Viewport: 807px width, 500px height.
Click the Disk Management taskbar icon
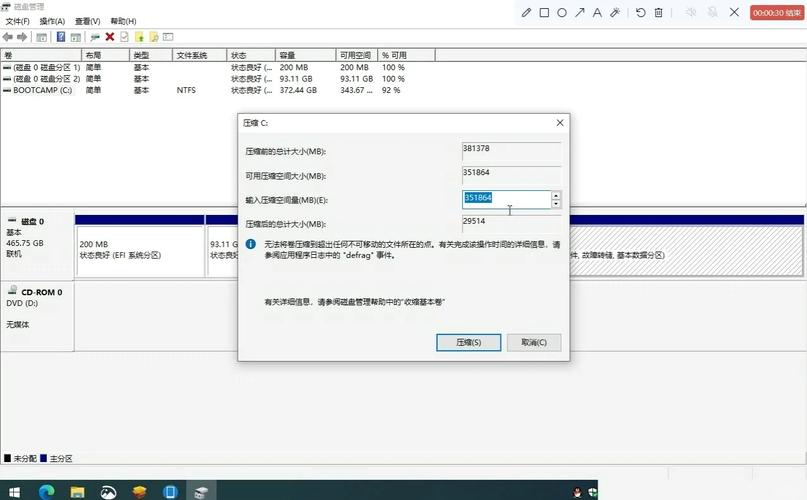click(201, 491)
